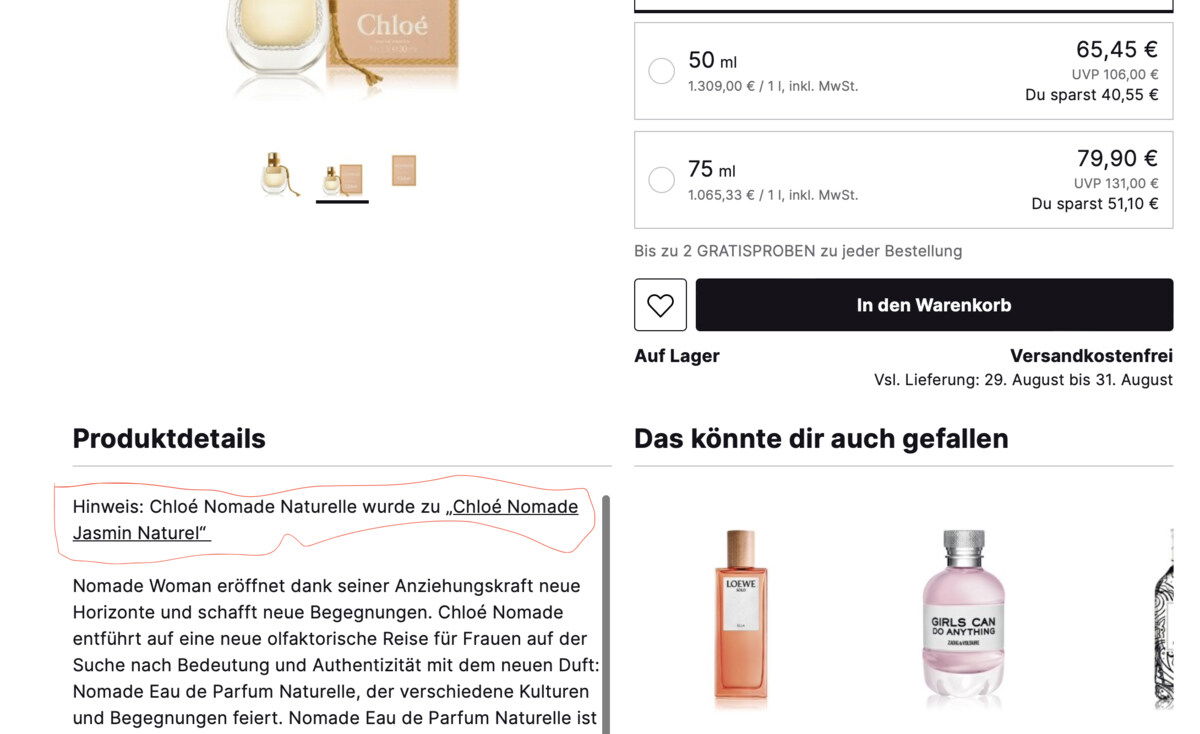Click the GRATISPROBEN info text

[798, 251]
